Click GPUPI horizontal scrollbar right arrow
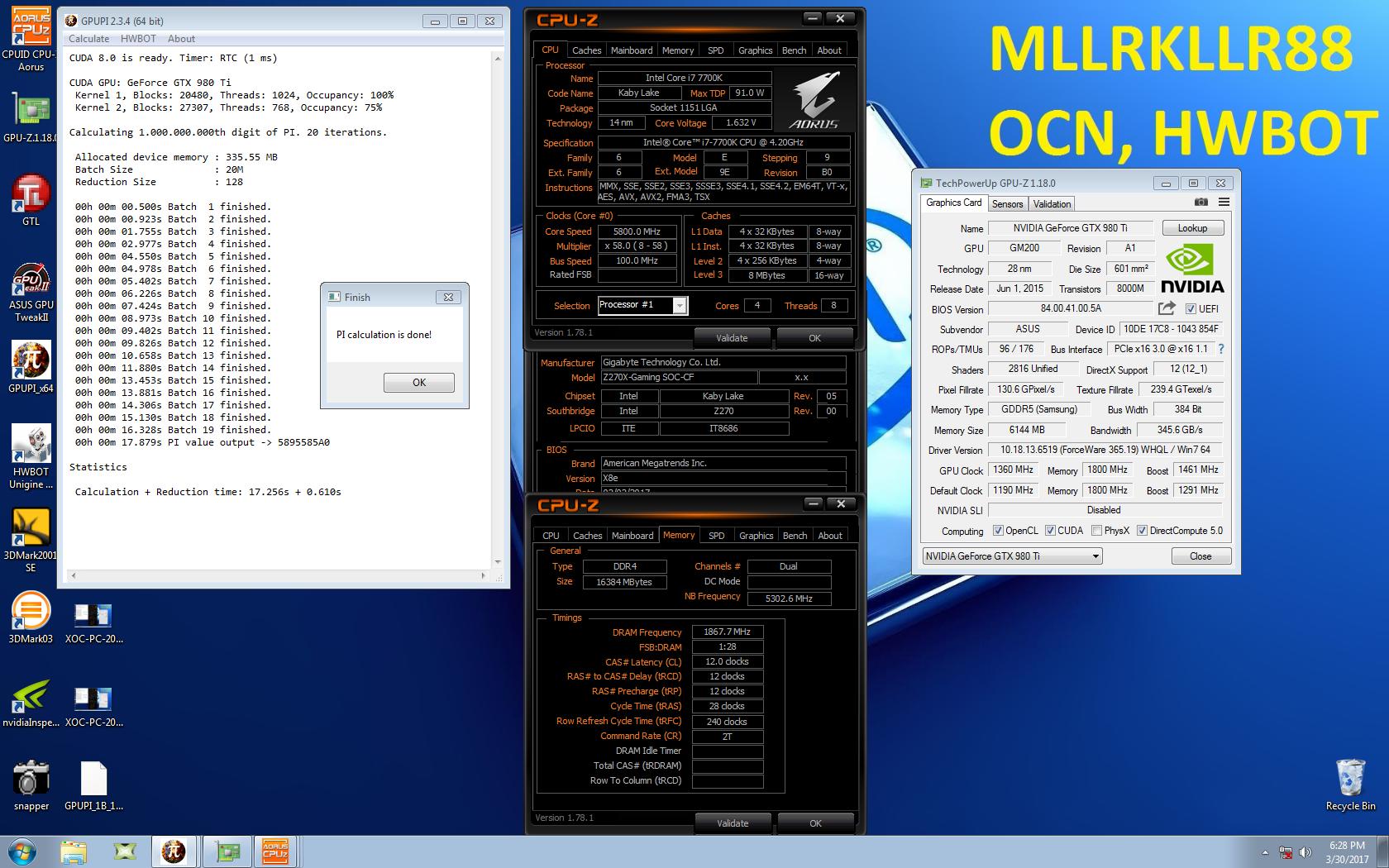Screen dimensions: 1389x868 coord(484,575)
